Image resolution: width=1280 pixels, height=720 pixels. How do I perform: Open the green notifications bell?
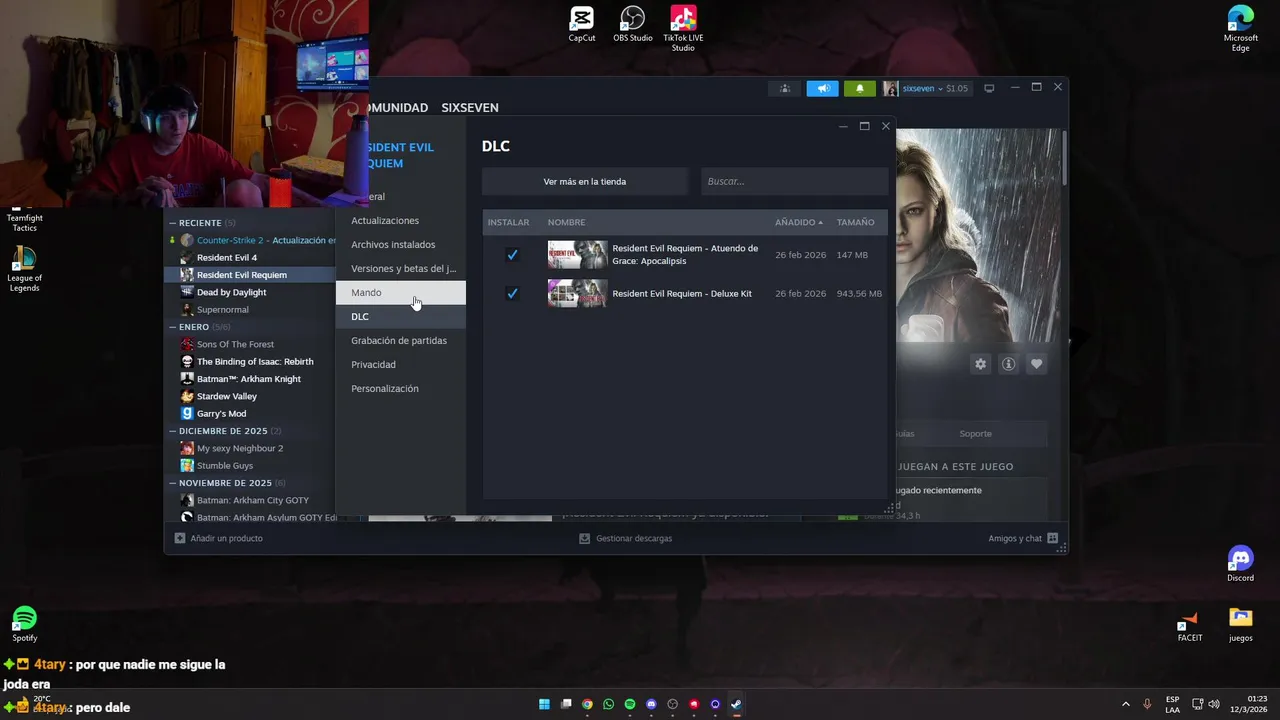coord(859,88)
